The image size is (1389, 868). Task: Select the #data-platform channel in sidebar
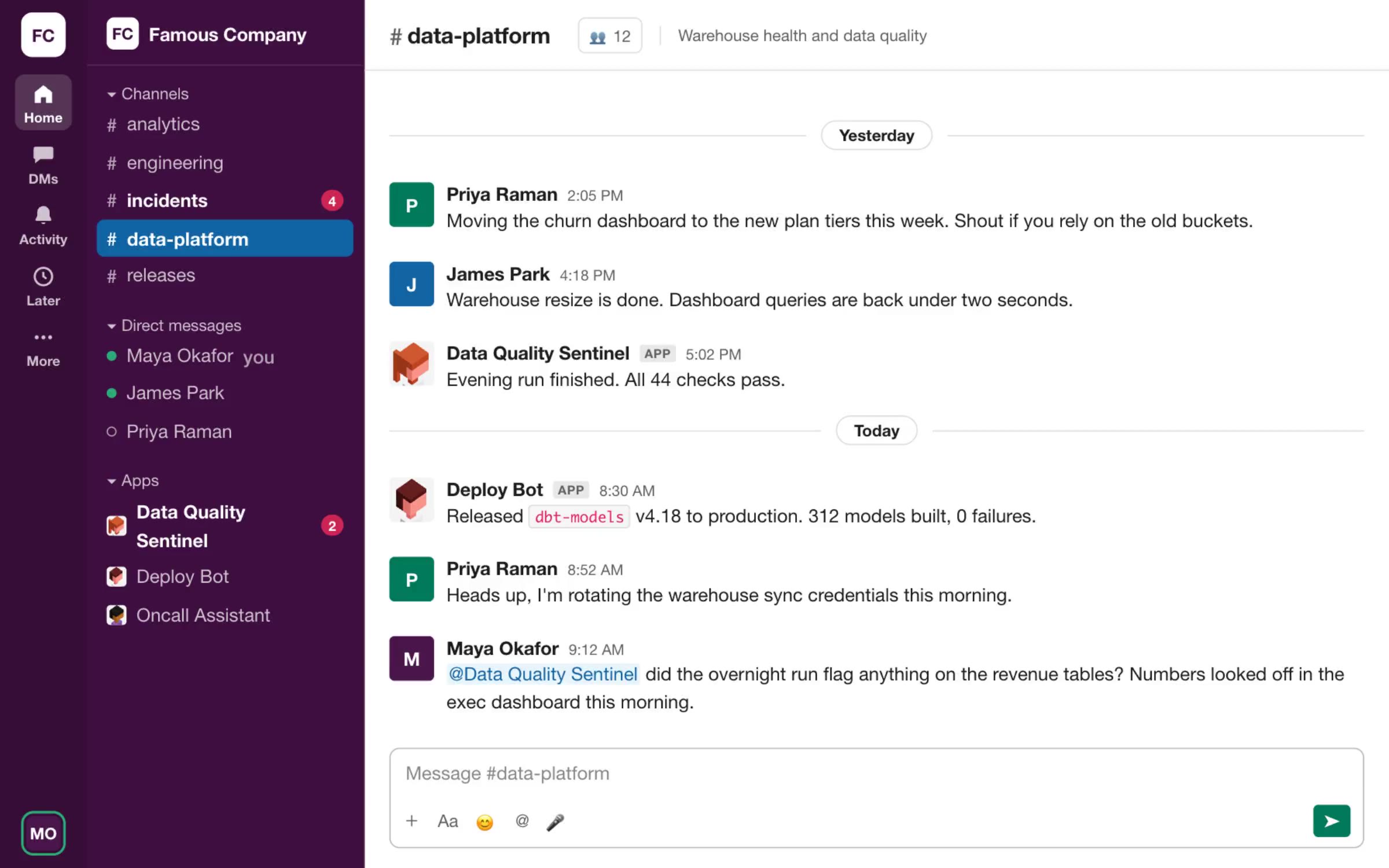(225, 238)
